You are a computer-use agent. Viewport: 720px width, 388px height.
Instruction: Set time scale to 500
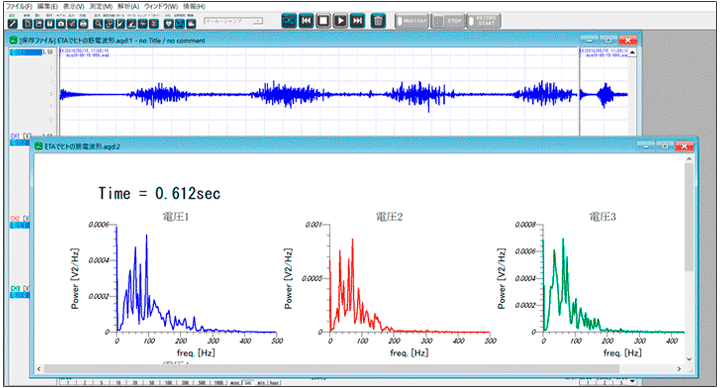(202, 383)
